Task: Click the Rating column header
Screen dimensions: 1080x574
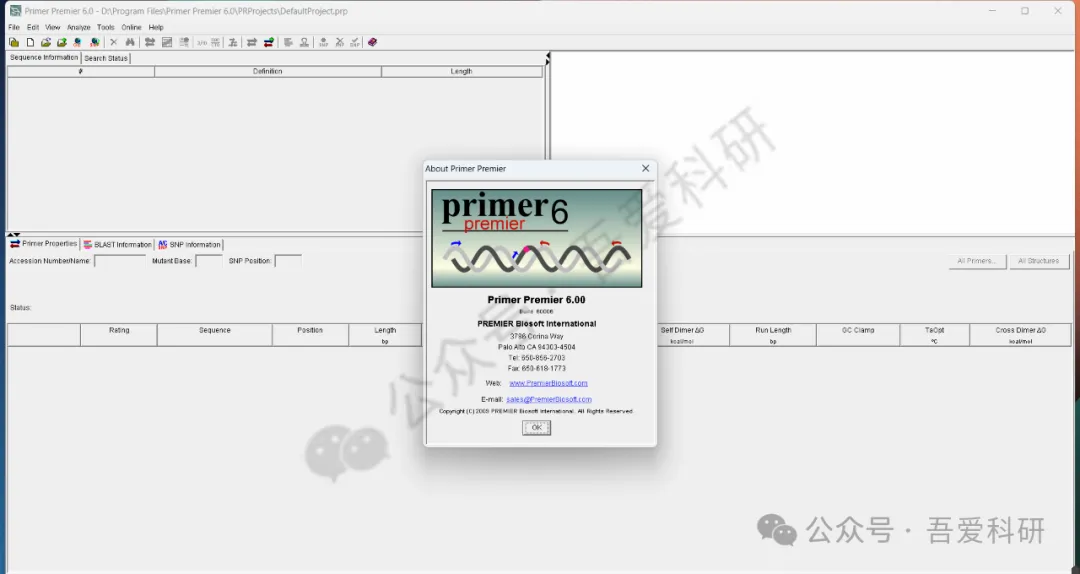Action: pos(119,335)
